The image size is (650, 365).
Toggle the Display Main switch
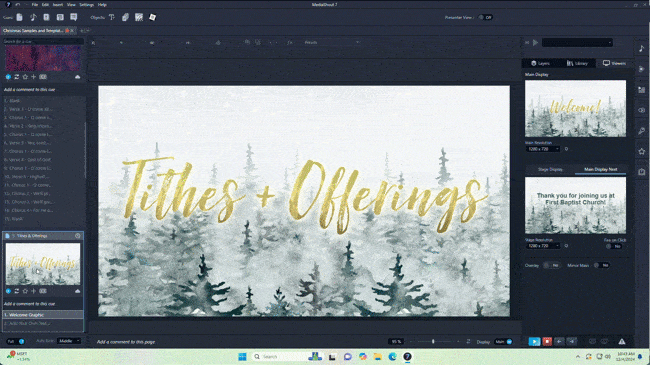(504, 341)
